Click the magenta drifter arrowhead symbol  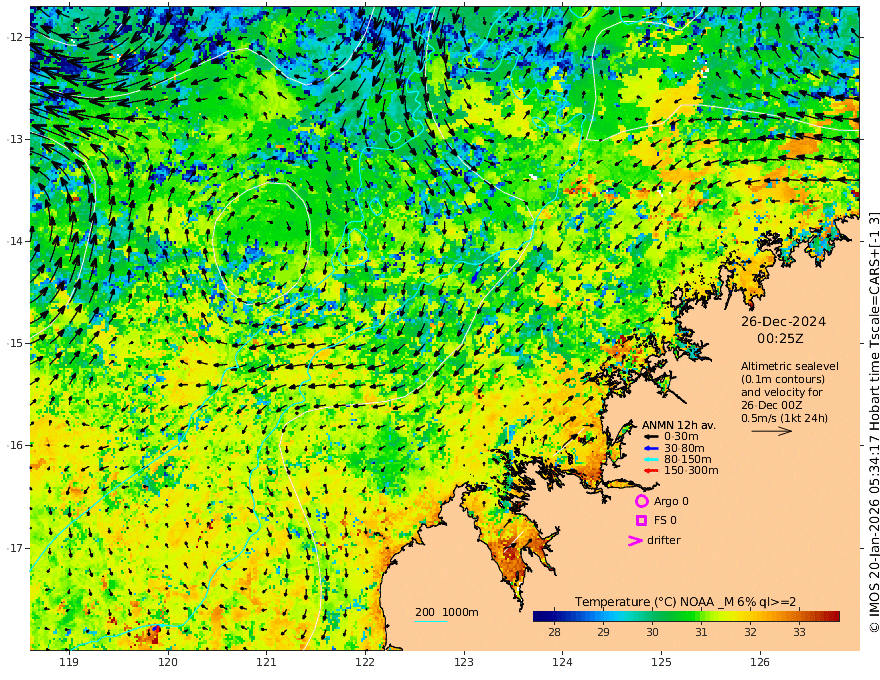point(635,540)
